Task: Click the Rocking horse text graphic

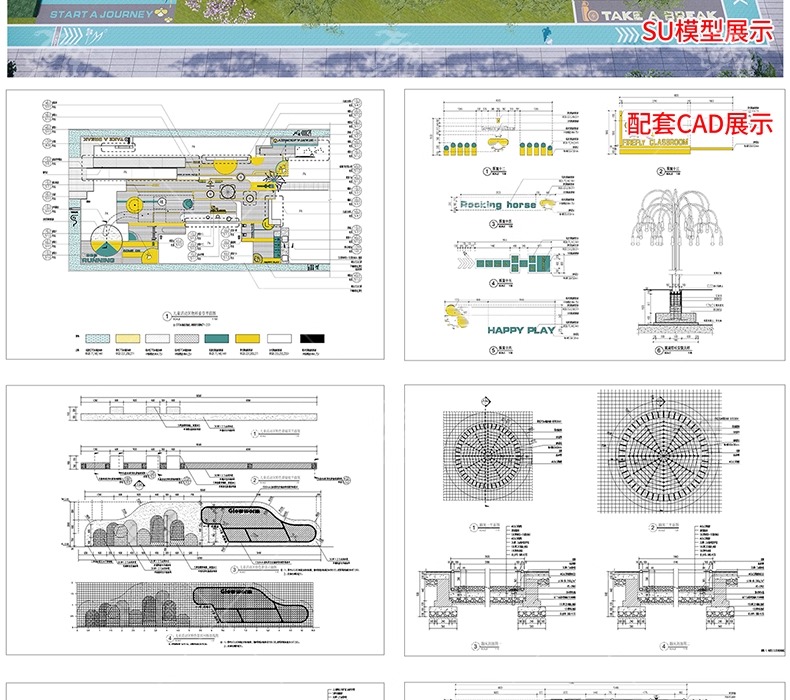Action: 498,204
